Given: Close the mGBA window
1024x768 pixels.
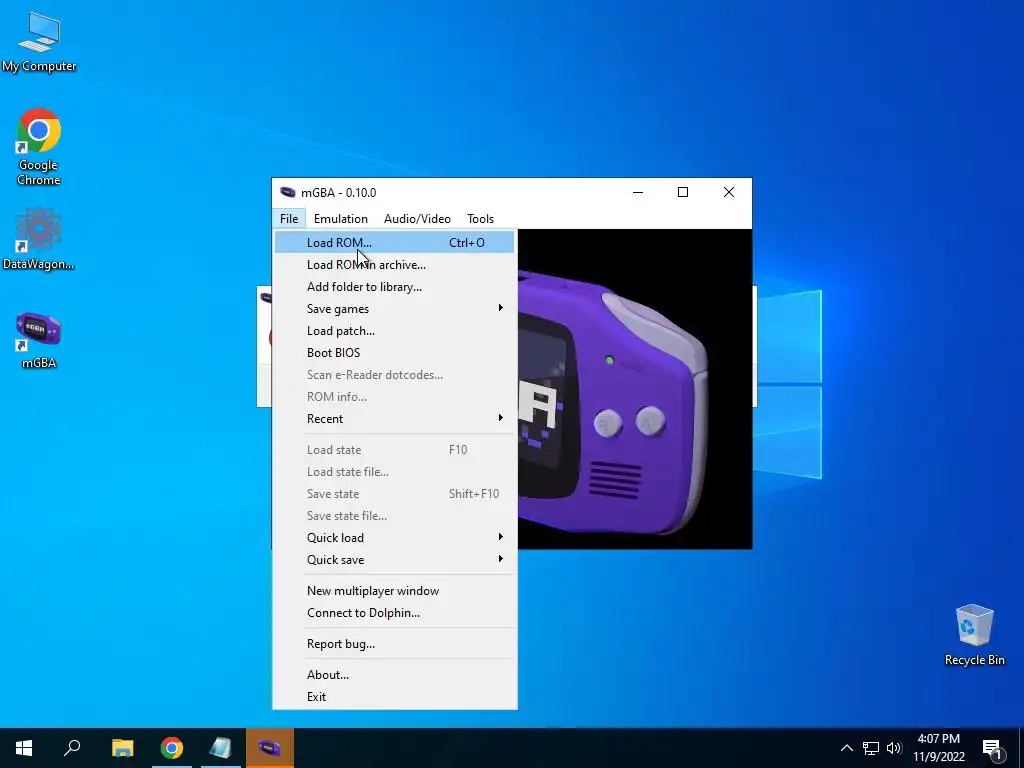Looking at the screenshot, I should click(729, 192).
